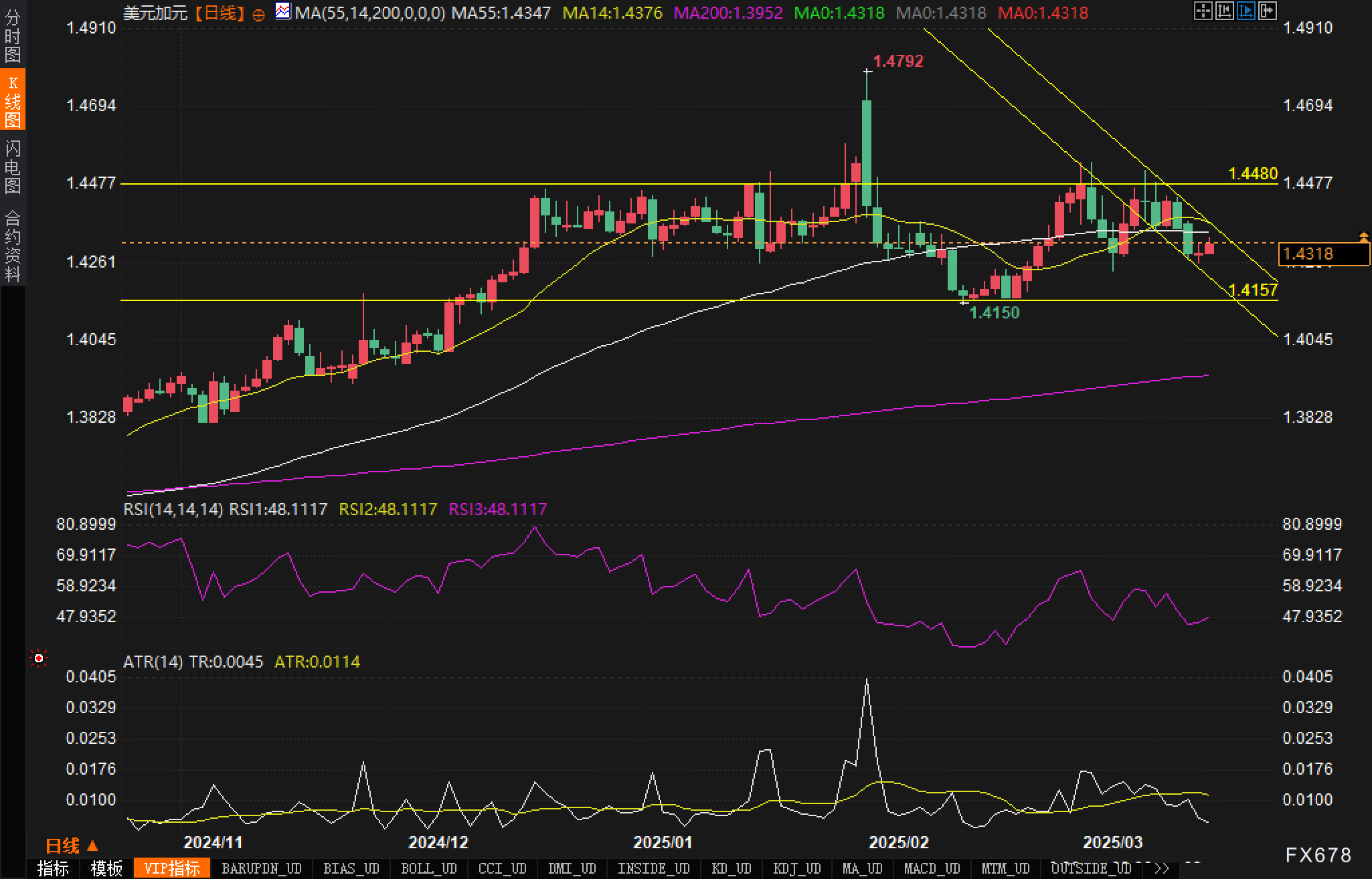Click the blue highlighted chart axis icon
1372x879 pixels.
(1246, 11)
